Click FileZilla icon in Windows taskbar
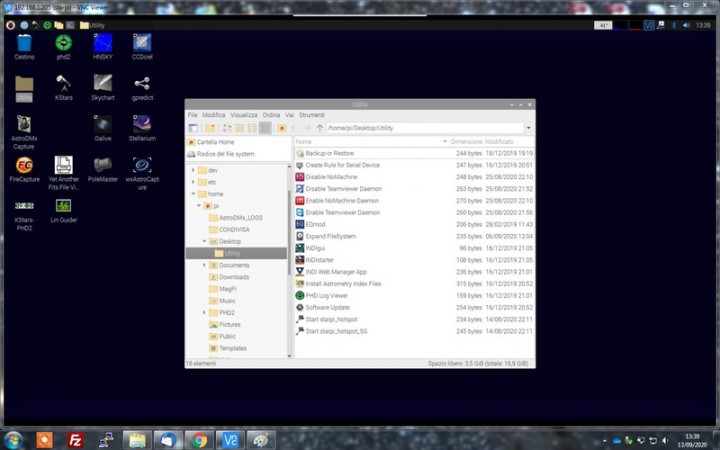The width and height of the screenshot is (720, 450). click(75, 439)
